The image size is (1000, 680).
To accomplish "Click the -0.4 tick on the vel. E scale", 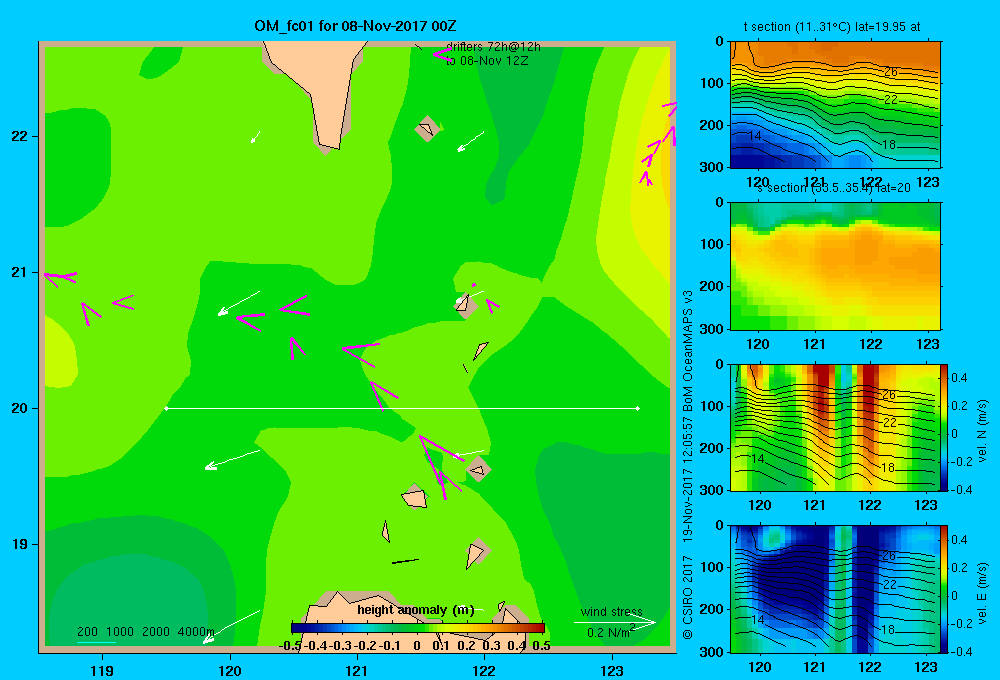I will [961, 651].
